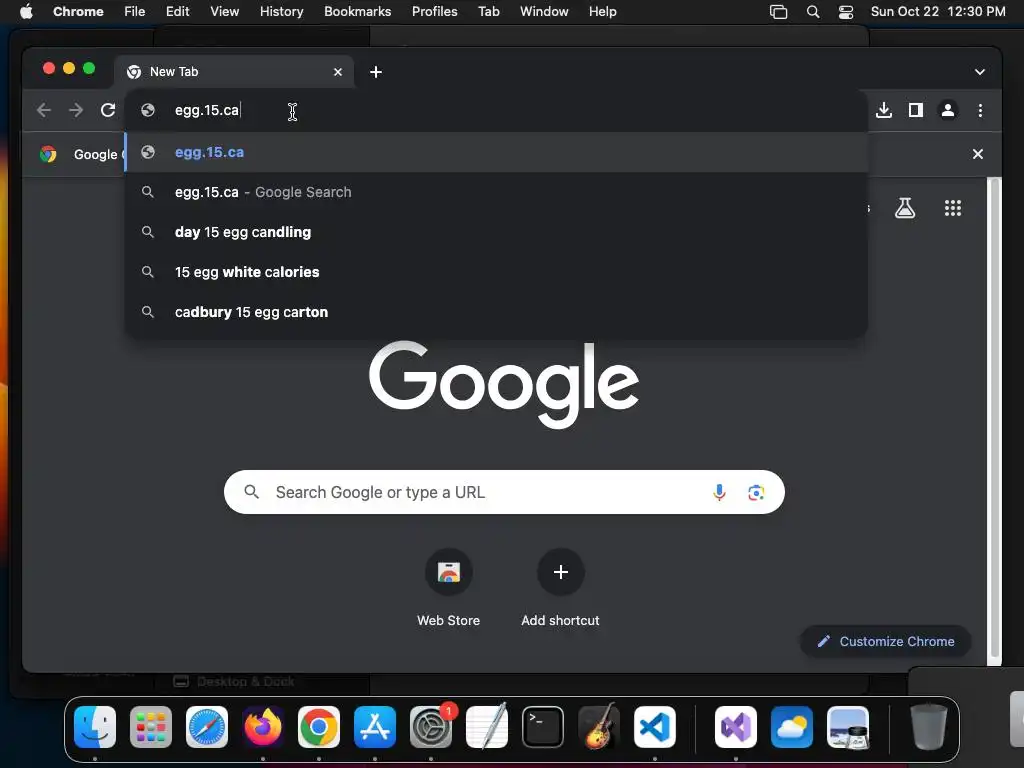Open the View menu
1024x768 pixels.
tap(224, 12)
